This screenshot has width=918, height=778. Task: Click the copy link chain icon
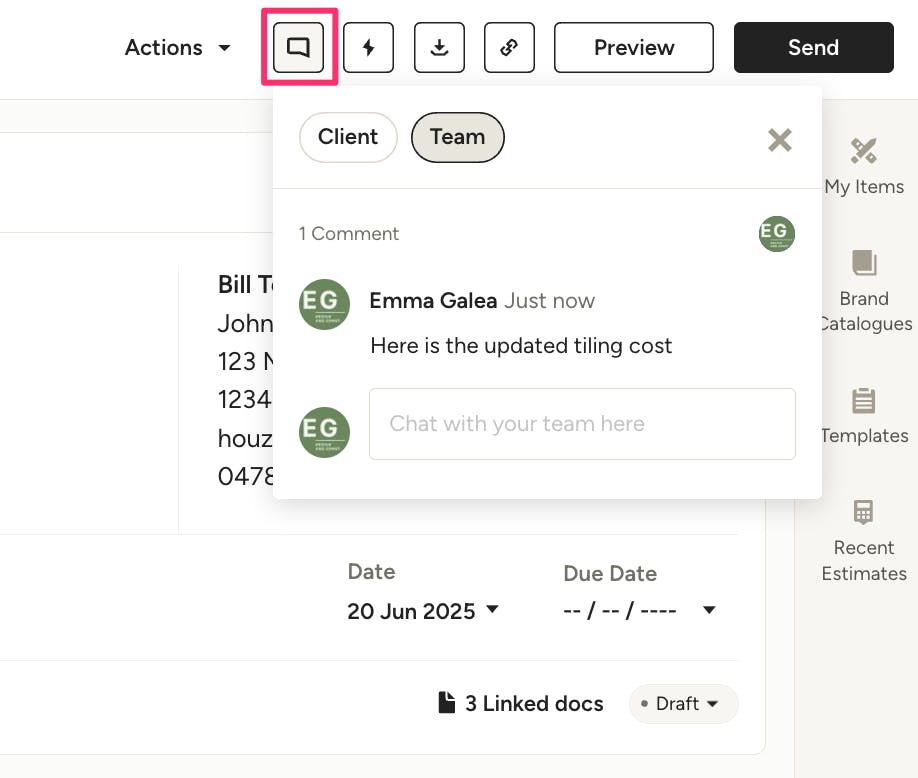pyautogui.click(x=509, y=48)
